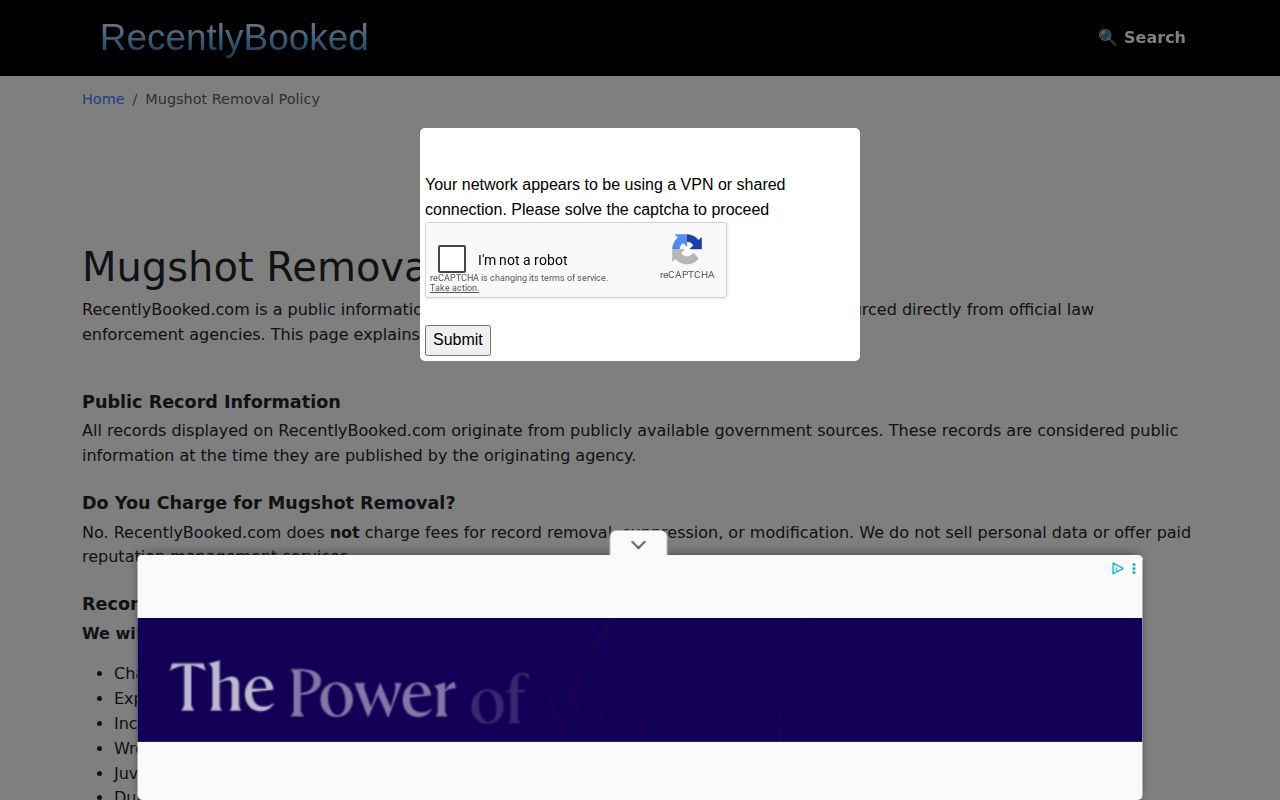This screenshot has height=800, width=1280.
Task: Click the AdChoices triangle icon
Action: (x=1117, y=568)
